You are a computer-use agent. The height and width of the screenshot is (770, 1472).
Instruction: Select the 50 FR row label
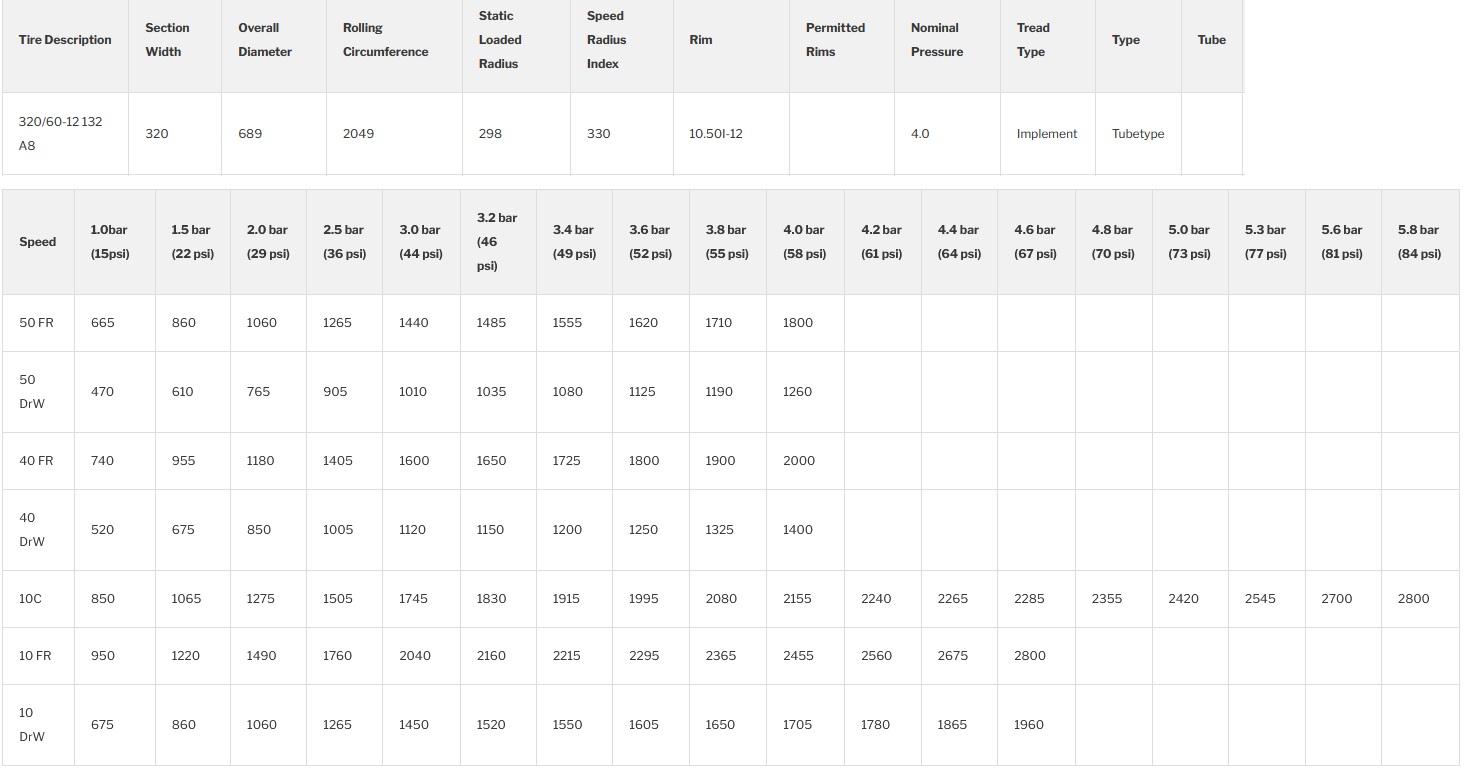[x=36, y=323]
